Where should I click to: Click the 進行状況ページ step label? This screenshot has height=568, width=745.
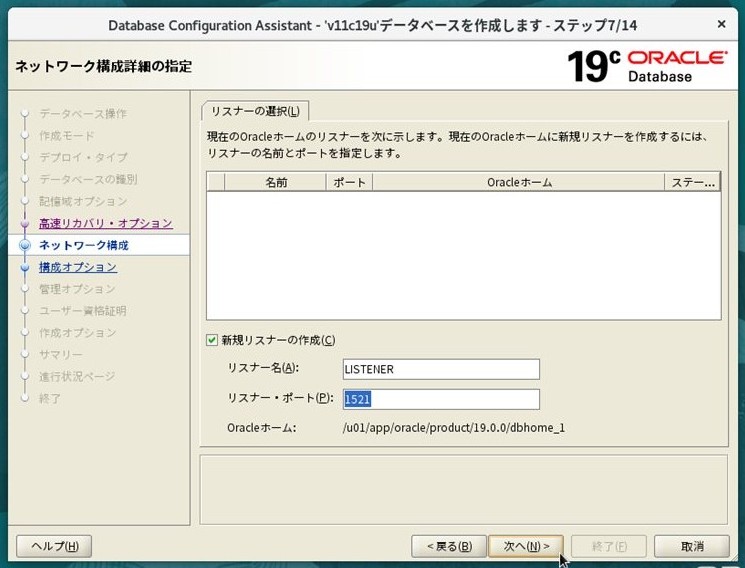tap(77, 376)
